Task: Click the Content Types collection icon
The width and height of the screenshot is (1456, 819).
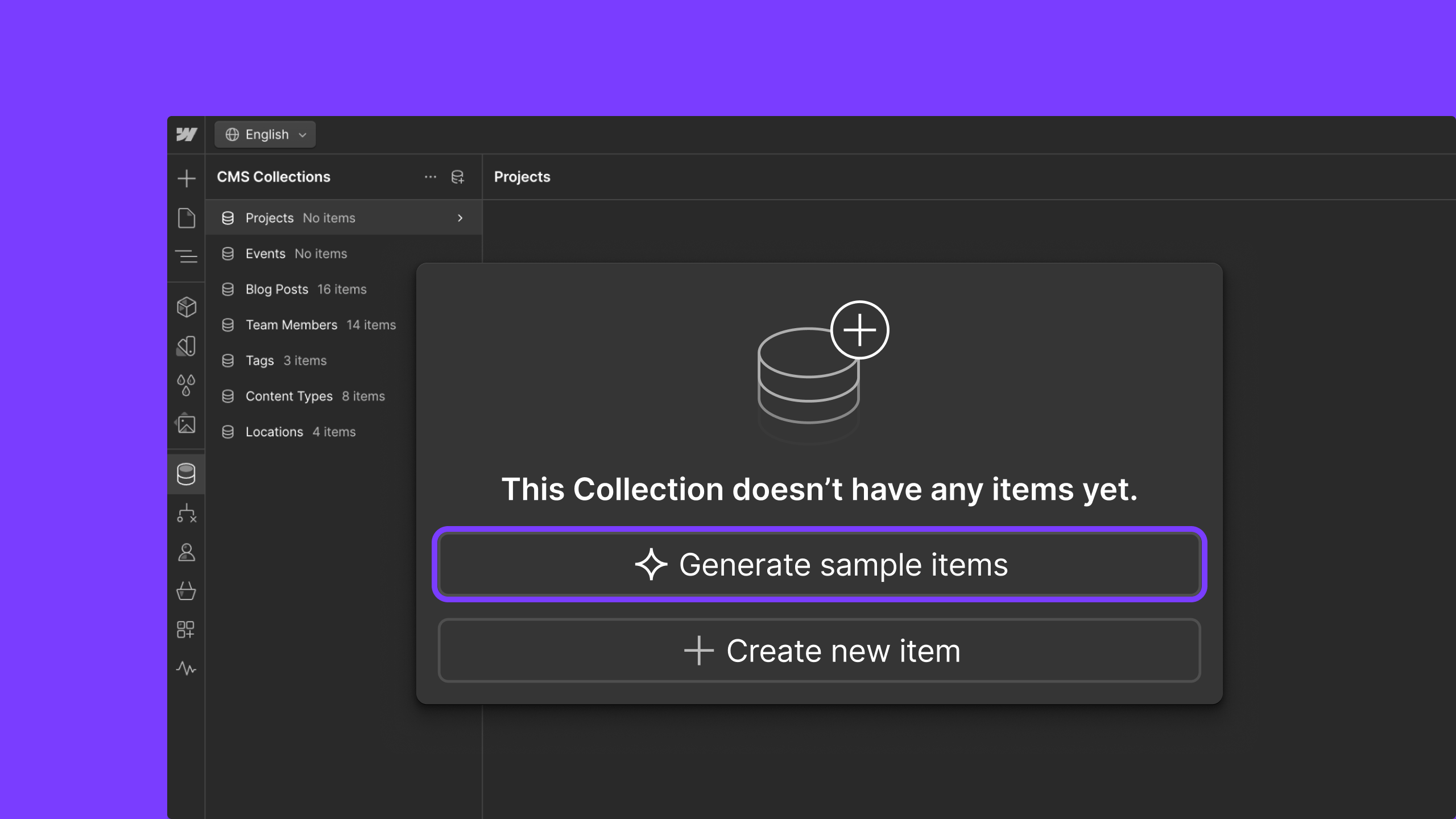Action: (x=228, y=396)
